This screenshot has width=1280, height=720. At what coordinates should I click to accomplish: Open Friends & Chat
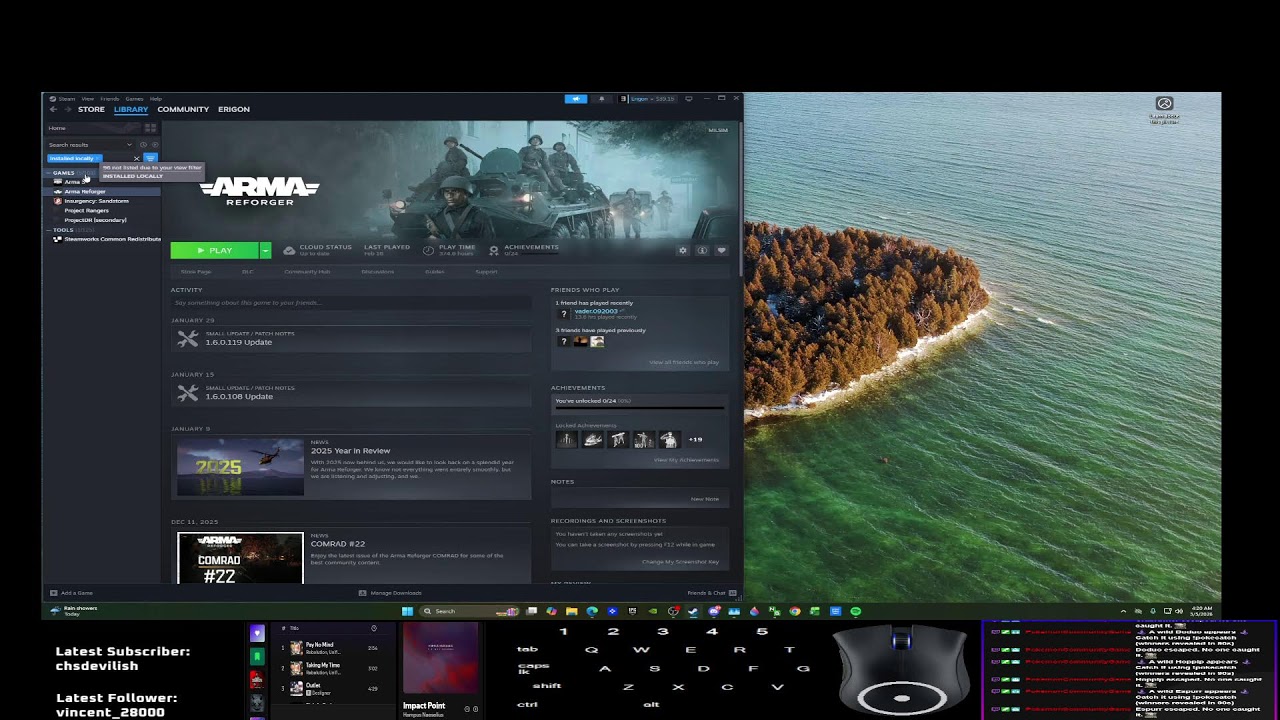coord(711,593)
